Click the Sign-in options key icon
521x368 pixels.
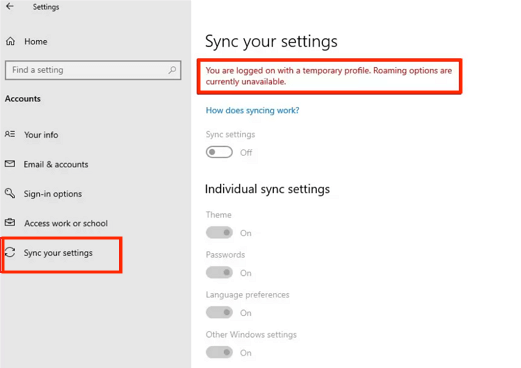(10, 193)
